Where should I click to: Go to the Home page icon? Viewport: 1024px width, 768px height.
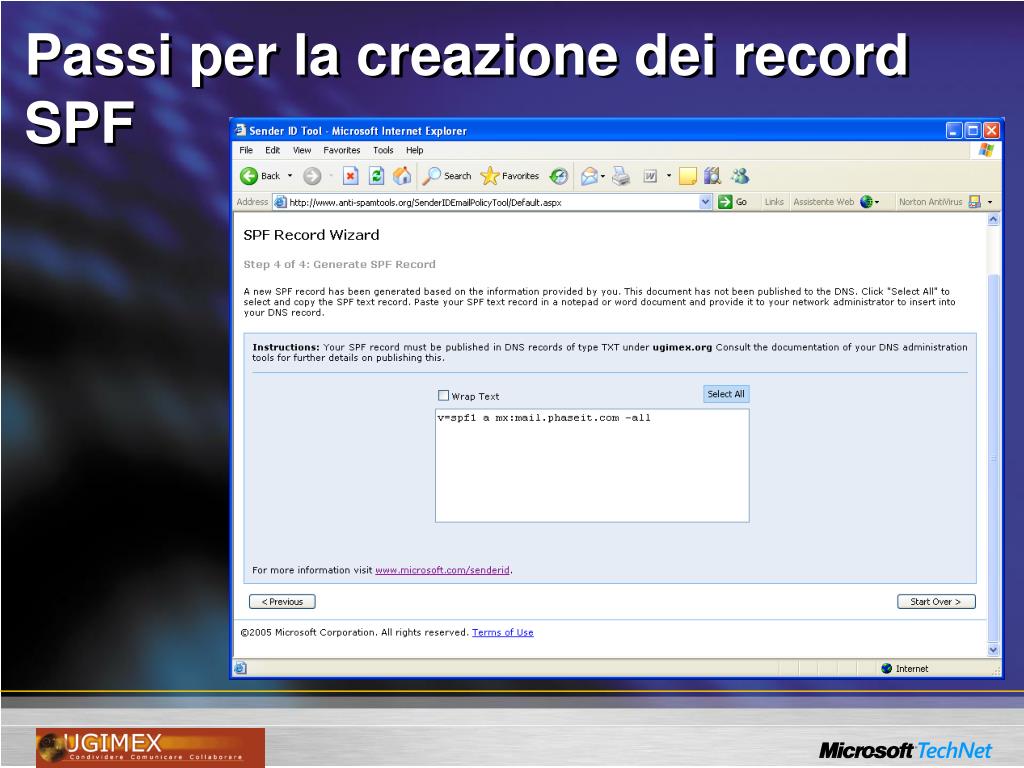point(402,176)
